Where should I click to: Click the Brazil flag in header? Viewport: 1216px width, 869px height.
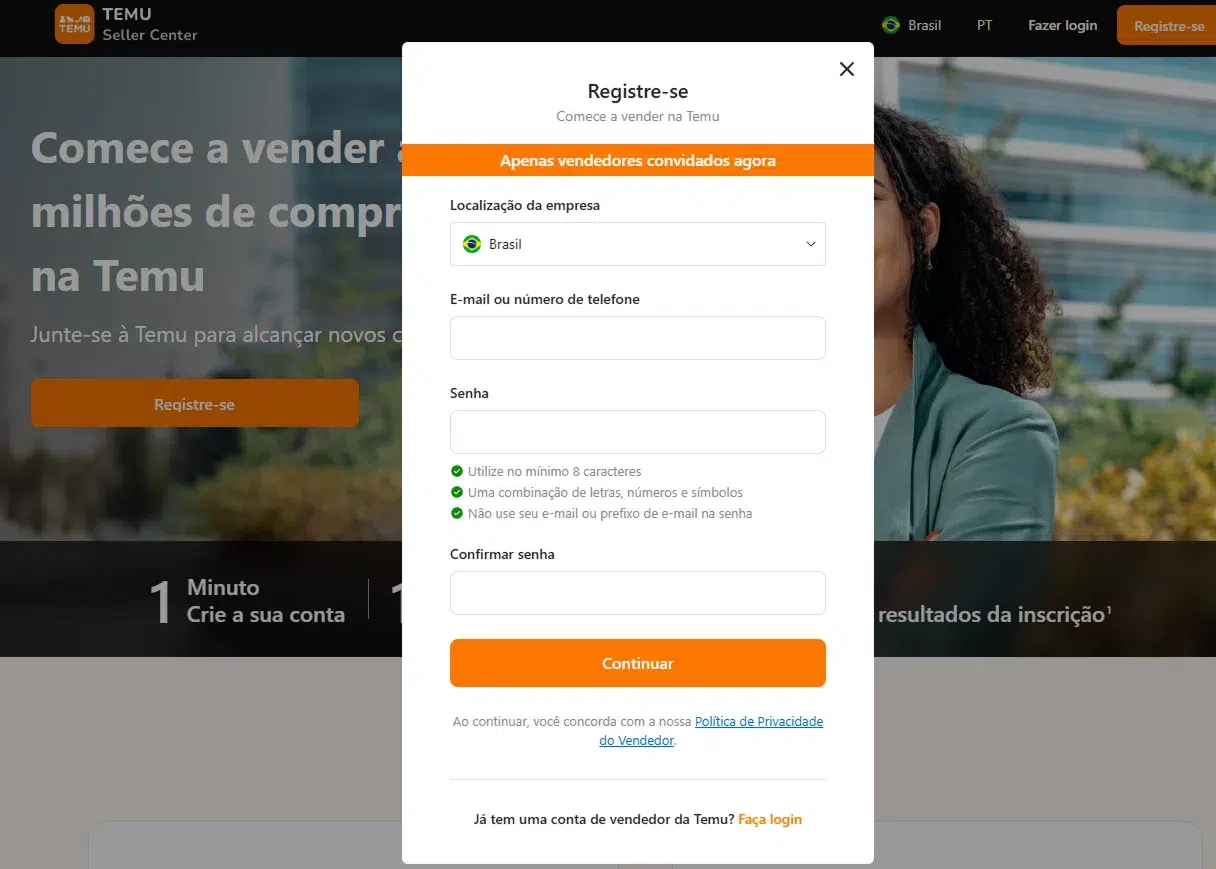tap(890, 25)
